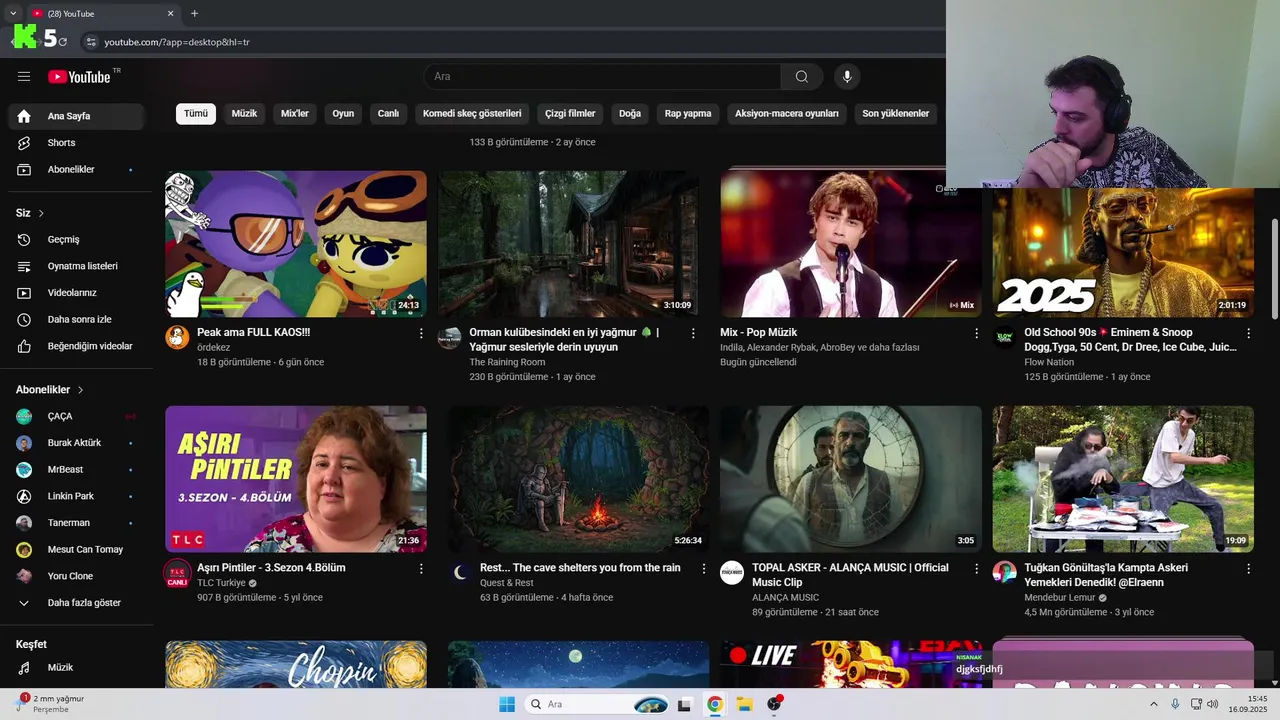This screenshot has height=720, width=1280.
Task: Open Orman kulübesi rain video thumbnail
Action: click(568, 244)
